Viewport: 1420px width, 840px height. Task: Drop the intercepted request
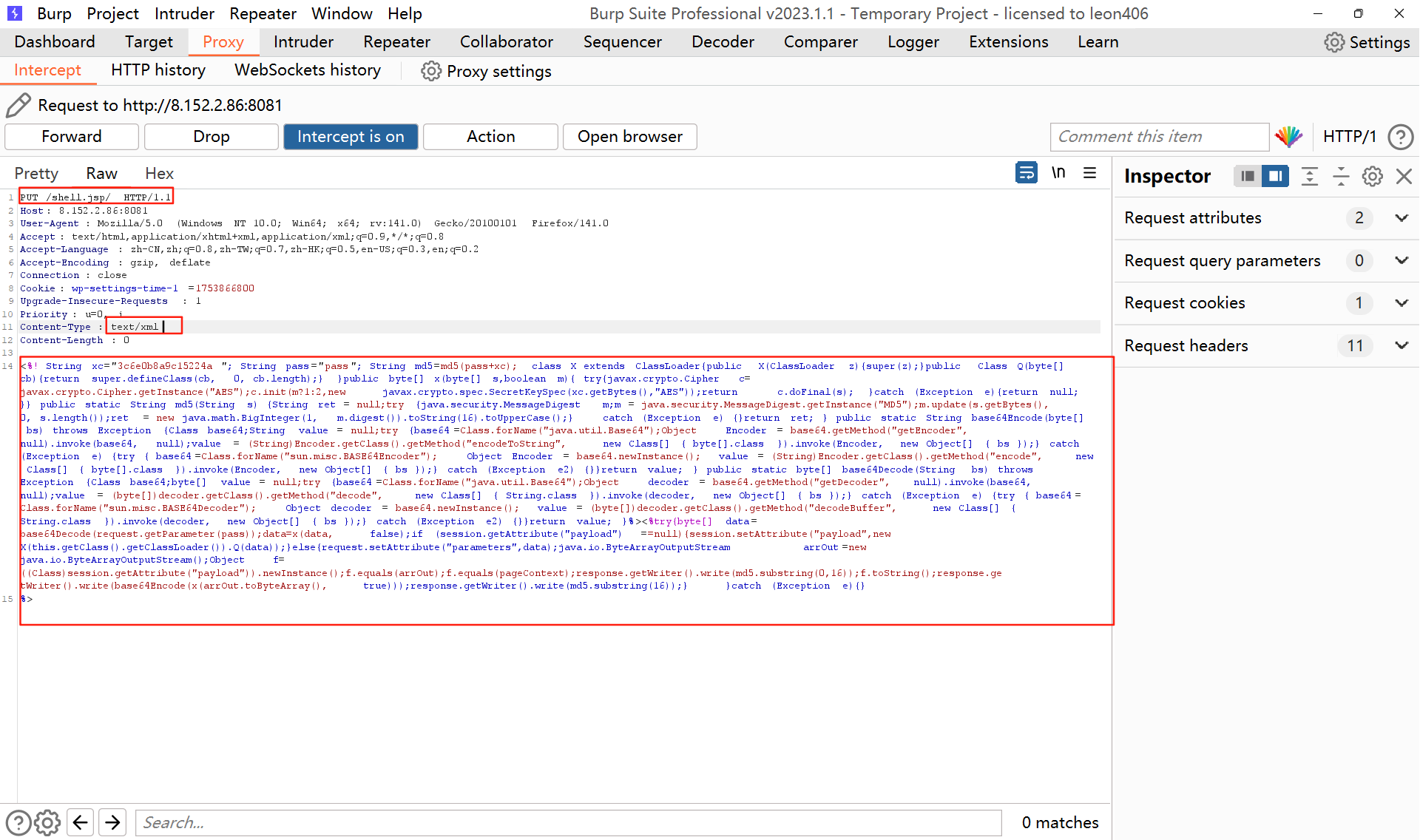(x=212, y=137)
